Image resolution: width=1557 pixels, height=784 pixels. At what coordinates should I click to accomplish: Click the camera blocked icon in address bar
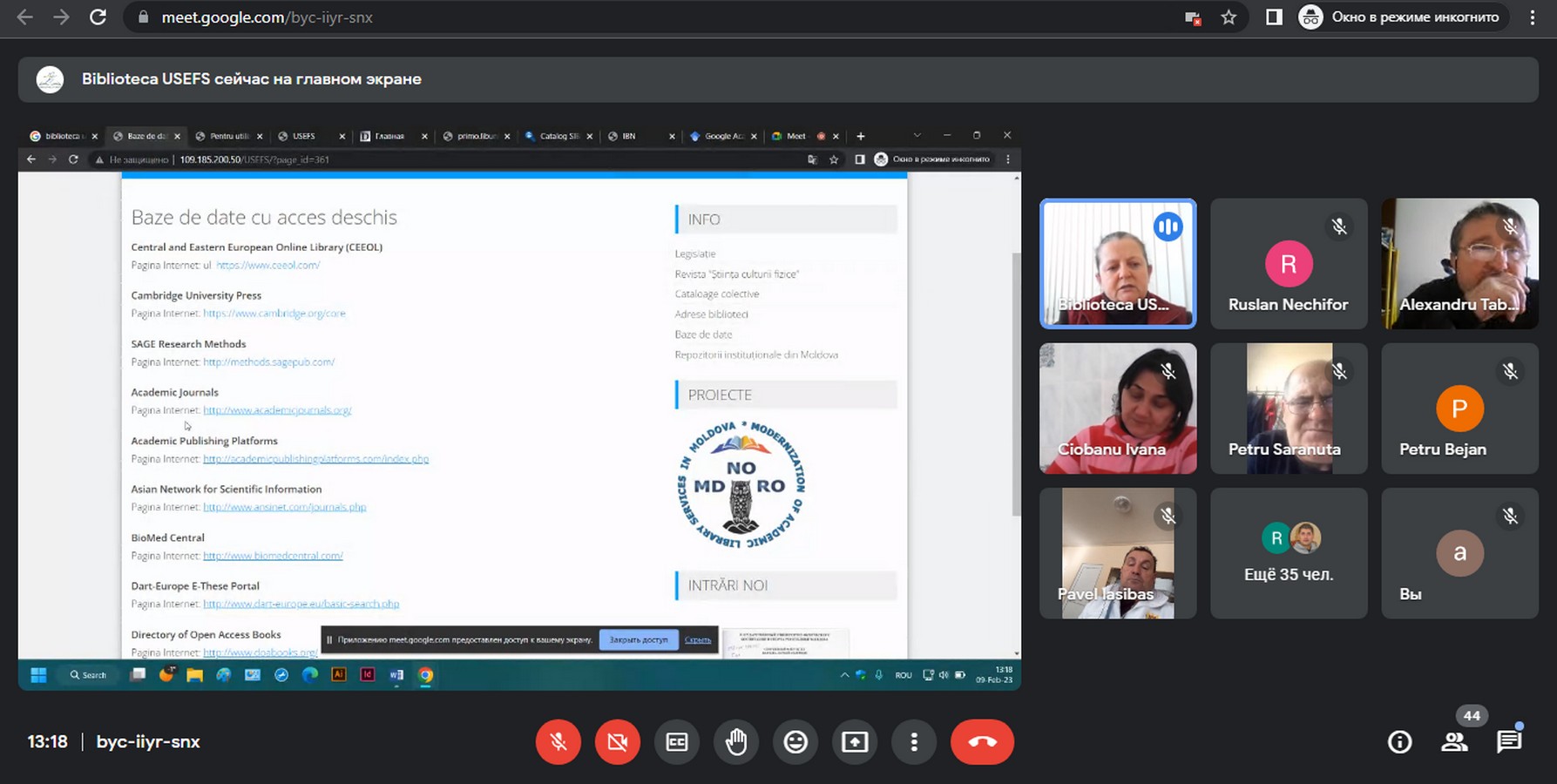point(1193,17)
